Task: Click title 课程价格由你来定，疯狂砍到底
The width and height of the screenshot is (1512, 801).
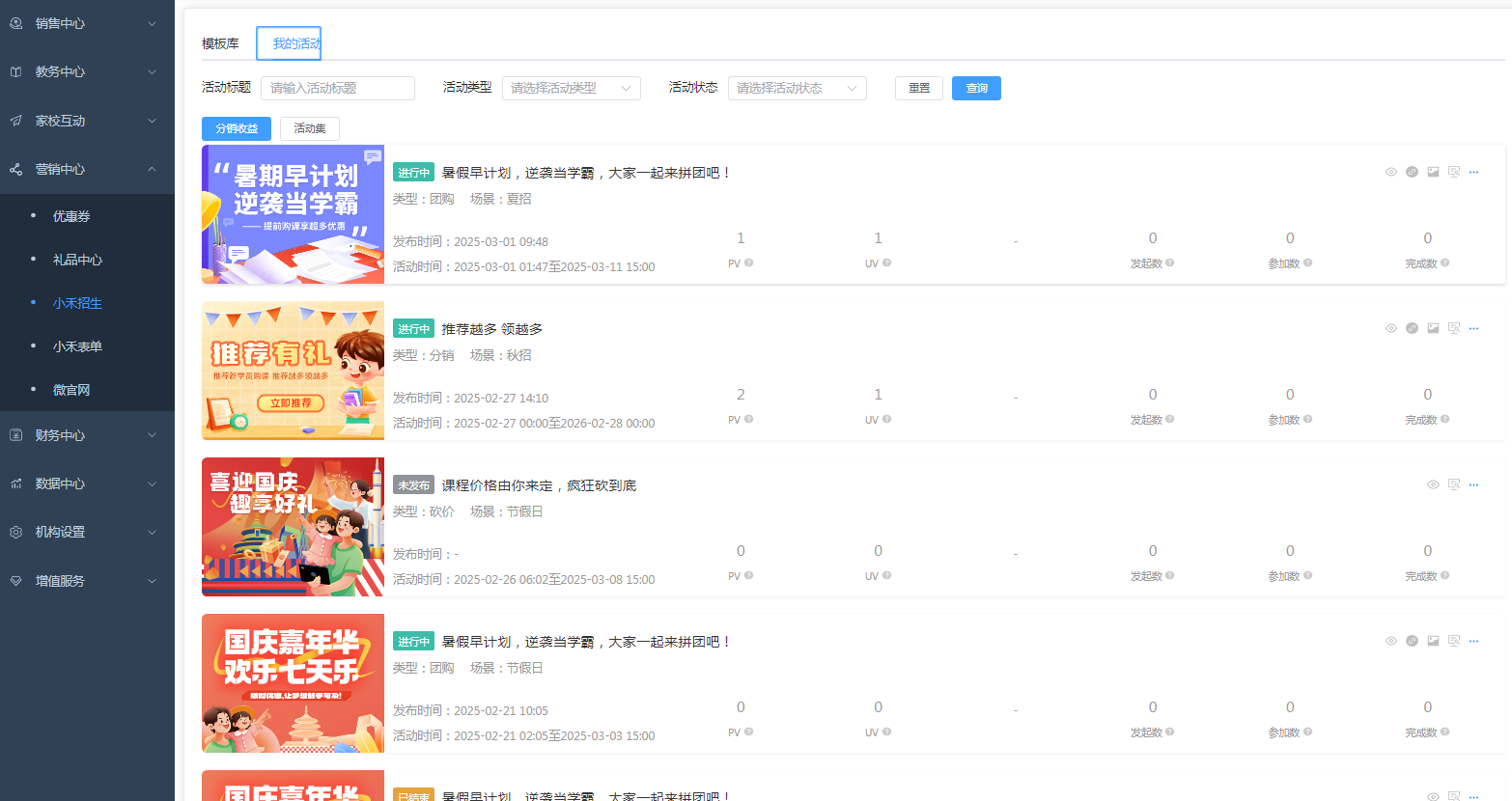Action: coord(540,485)
